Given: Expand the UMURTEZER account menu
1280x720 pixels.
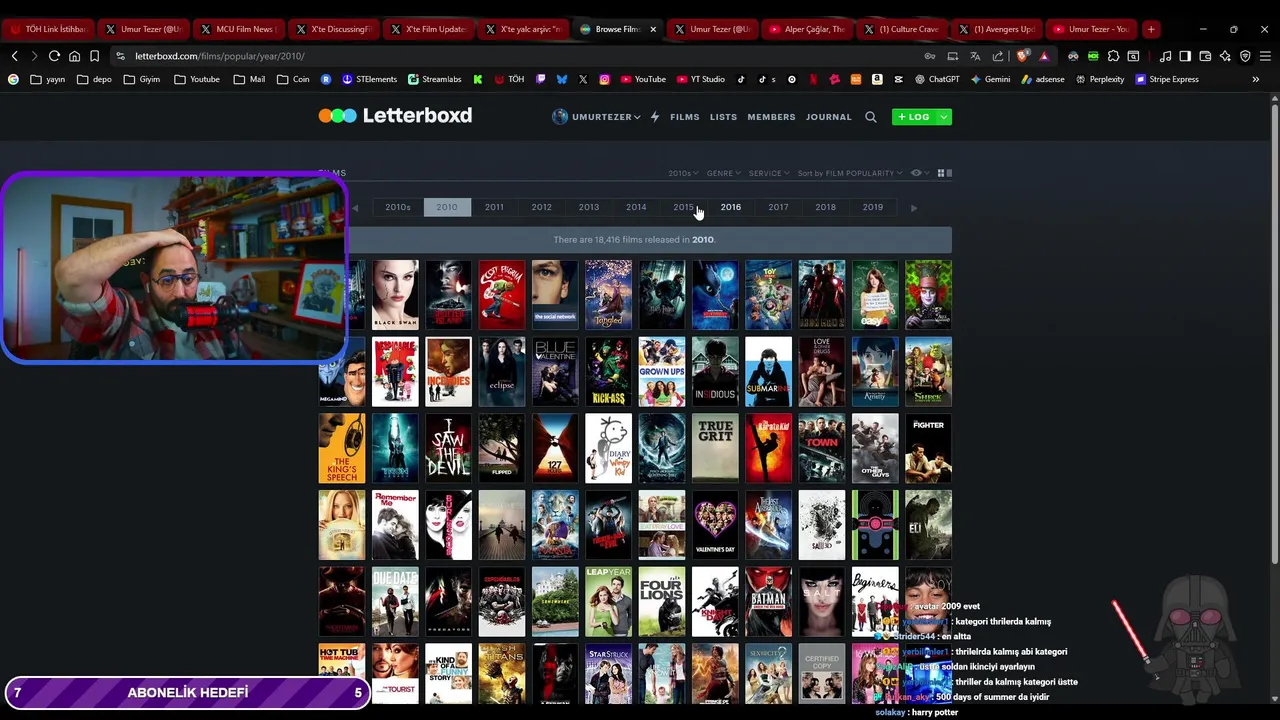Looking at the screenshot, I should 596,117.
